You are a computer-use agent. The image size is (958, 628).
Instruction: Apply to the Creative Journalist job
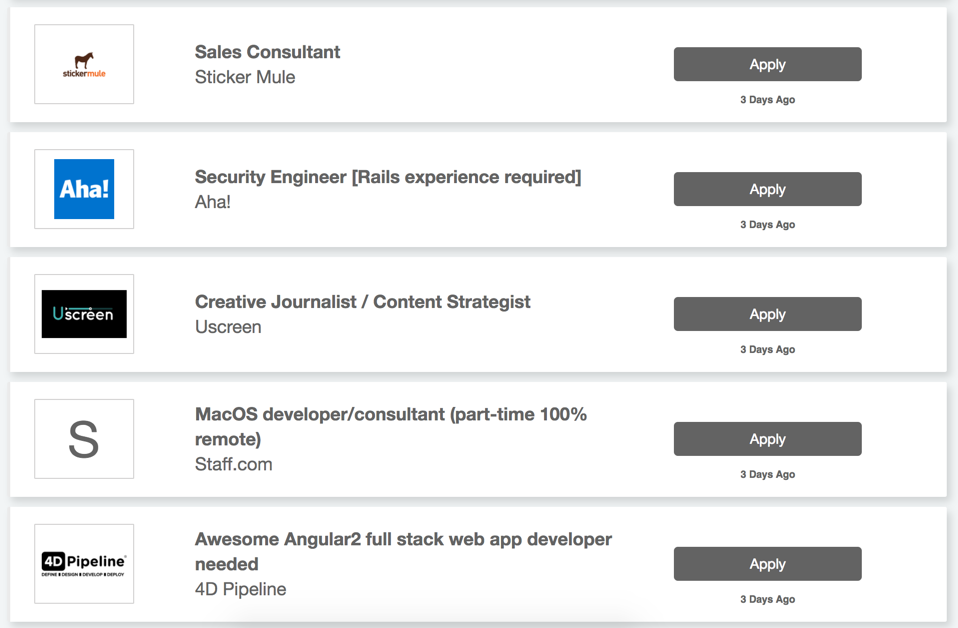pos(767,314)
